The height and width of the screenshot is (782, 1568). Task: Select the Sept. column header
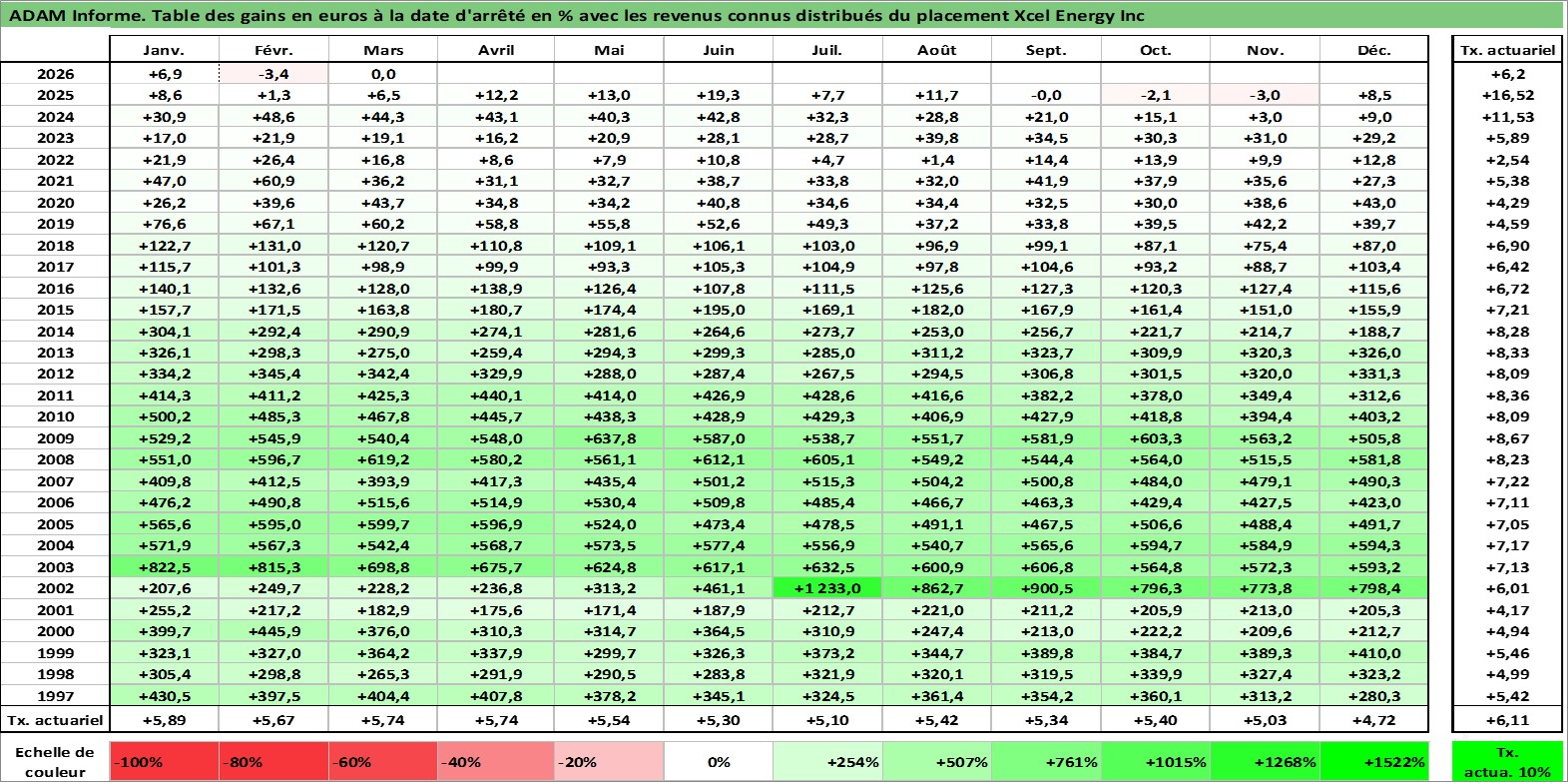click(x=1046, y=50)
